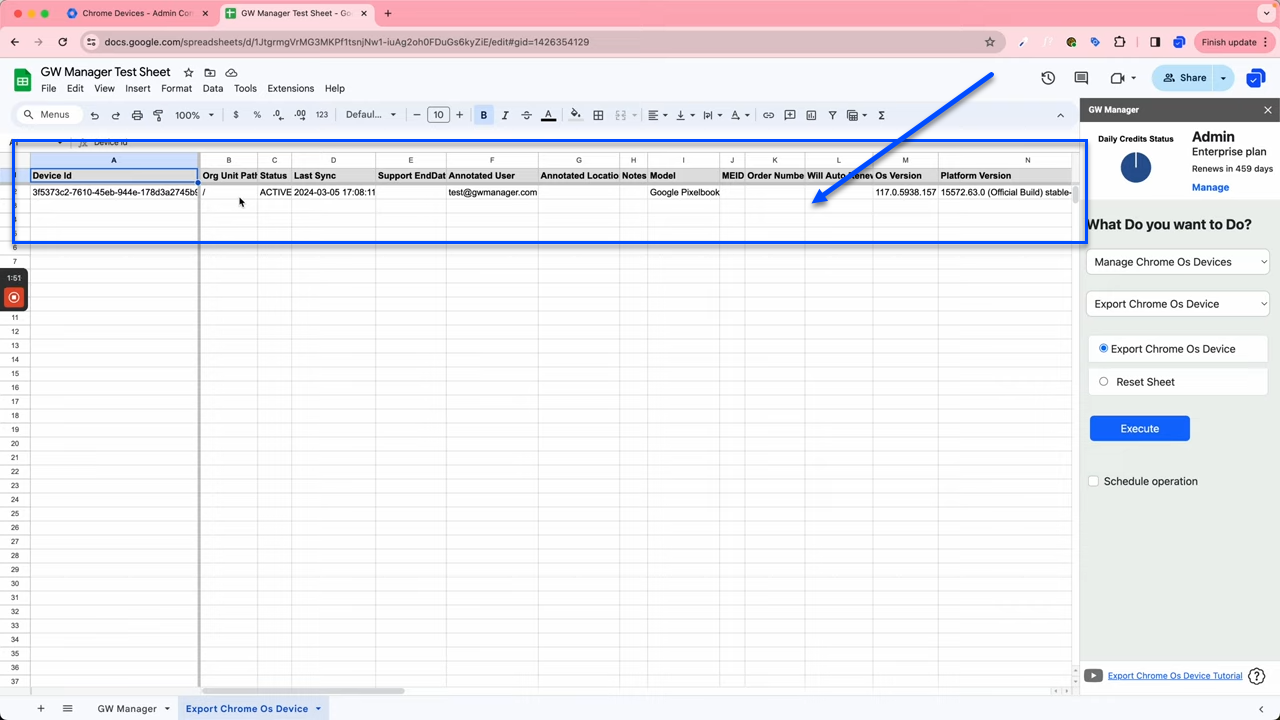Image resolution: width=1280 pixels, height=720 pixels.
Task: Open the File menu
Action: tap(48, 89)
